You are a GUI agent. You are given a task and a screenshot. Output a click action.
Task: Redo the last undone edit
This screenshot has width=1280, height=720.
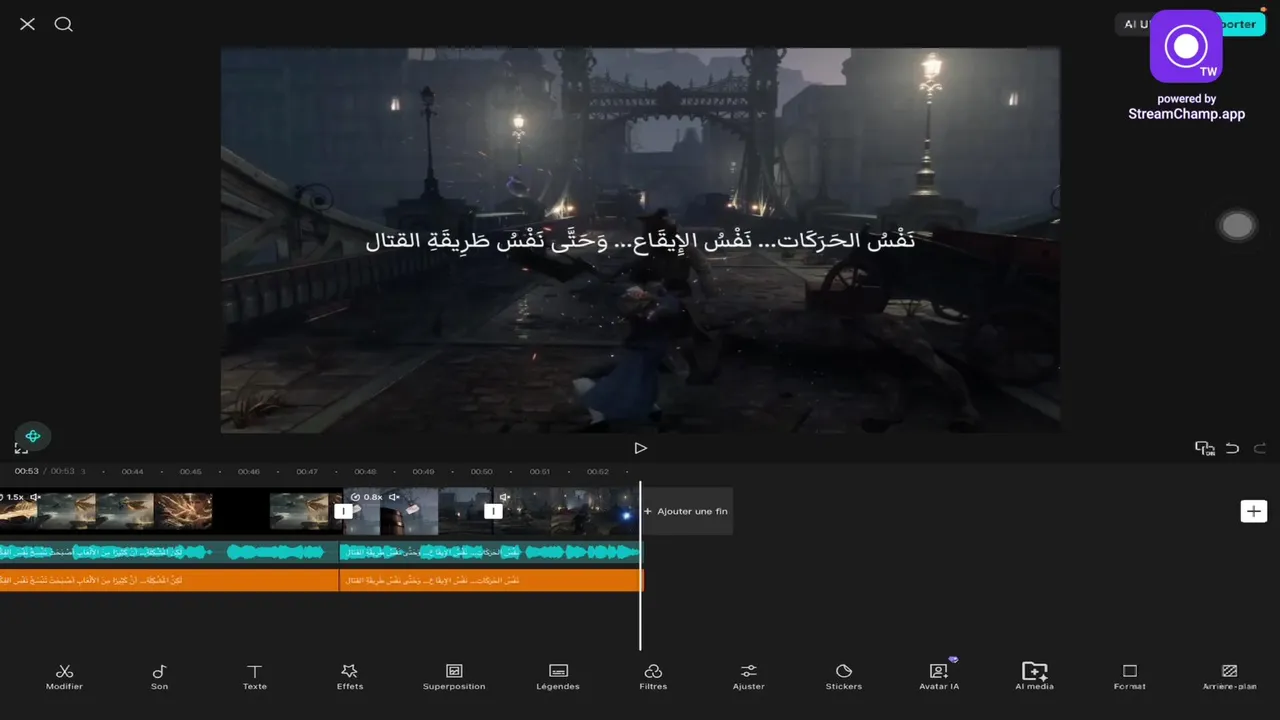click(x=1260, y=448)
